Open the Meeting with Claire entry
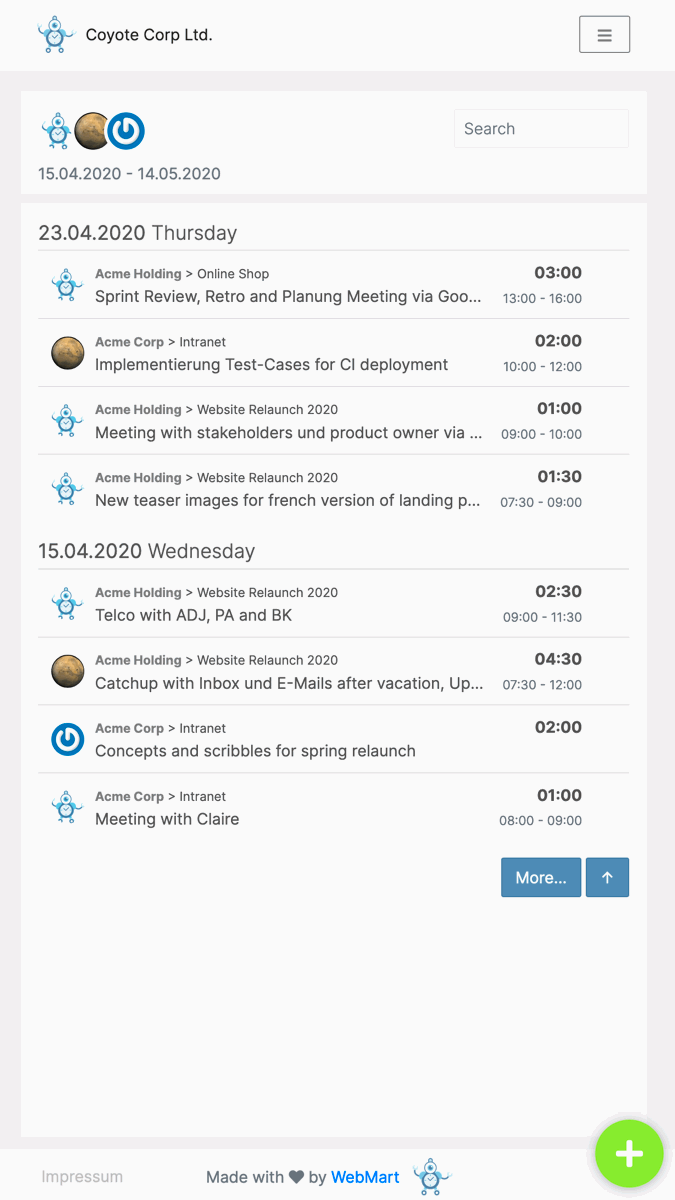675x1200 pixels. 333,808
